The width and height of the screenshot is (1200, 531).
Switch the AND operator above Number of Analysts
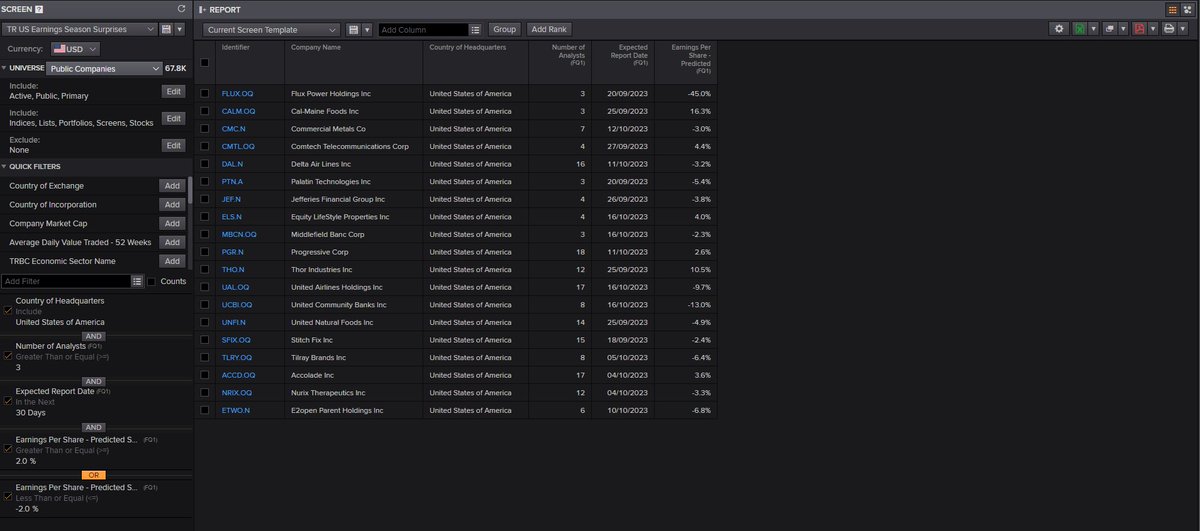[x=93, y=336]
